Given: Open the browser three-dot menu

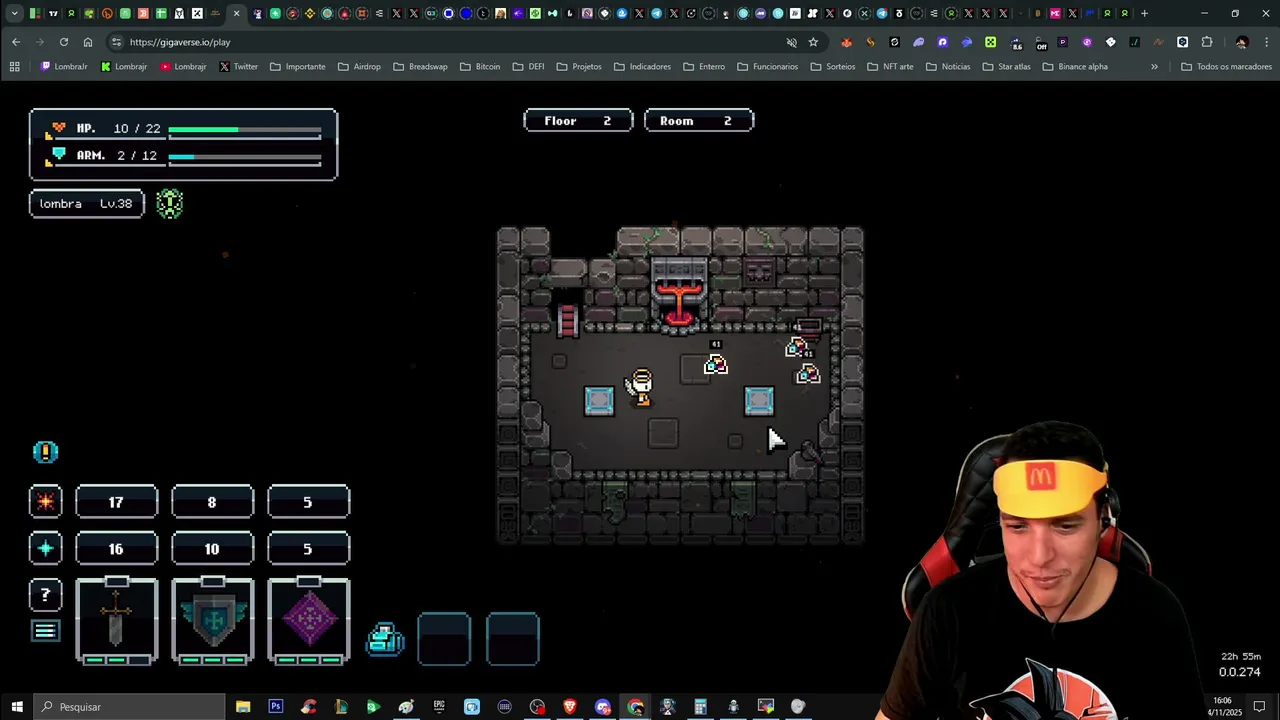Looking at the screenshot, I should point(1267,42).
